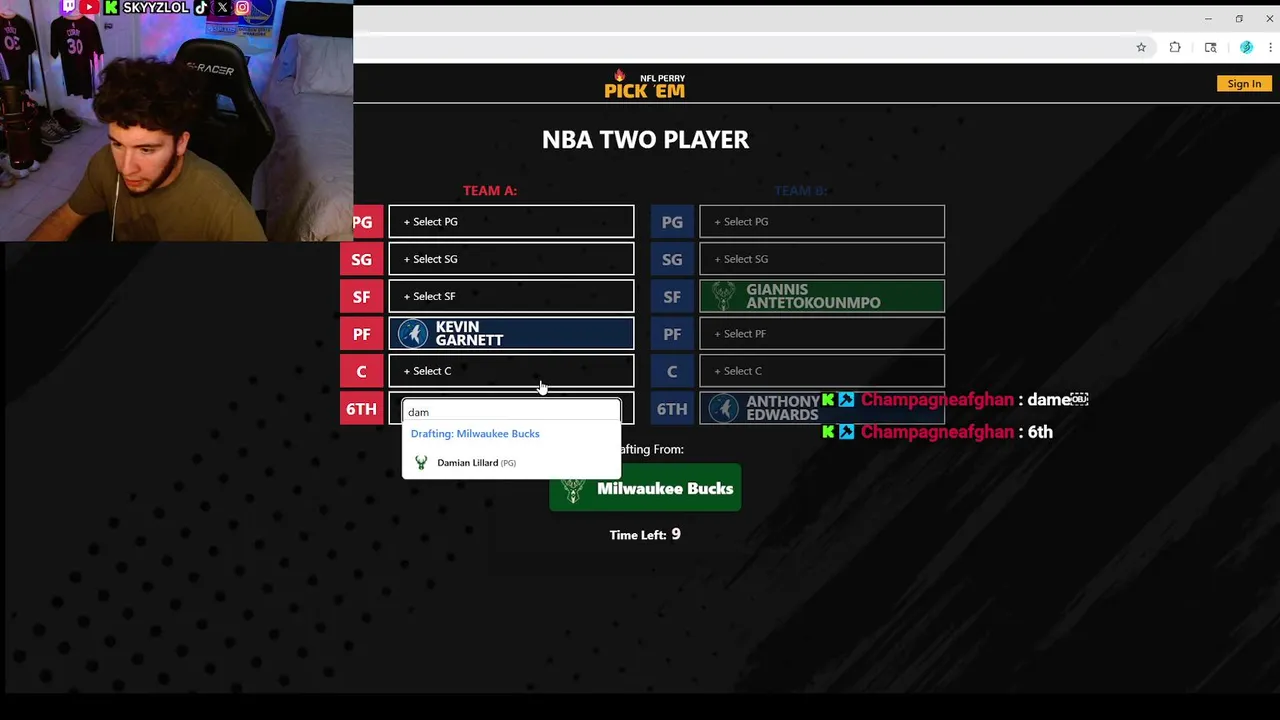The image size is (1280, 720).
Task: Click the Bucks logo in Giannis slot
Action: pyautogui.click(x=723, y=296)
